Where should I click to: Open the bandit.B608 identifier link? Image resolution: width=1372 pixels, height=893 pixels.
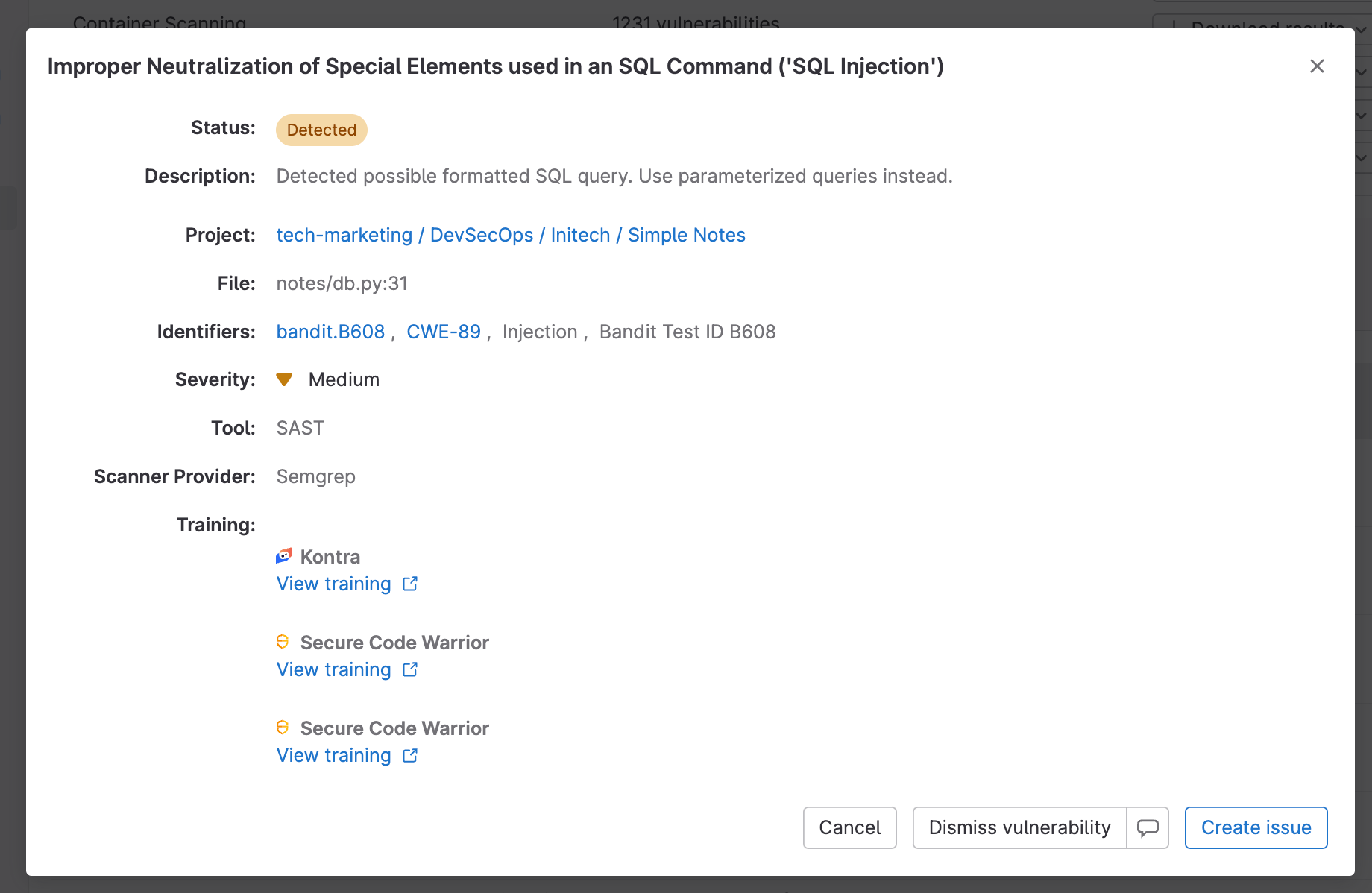point(330,332)
